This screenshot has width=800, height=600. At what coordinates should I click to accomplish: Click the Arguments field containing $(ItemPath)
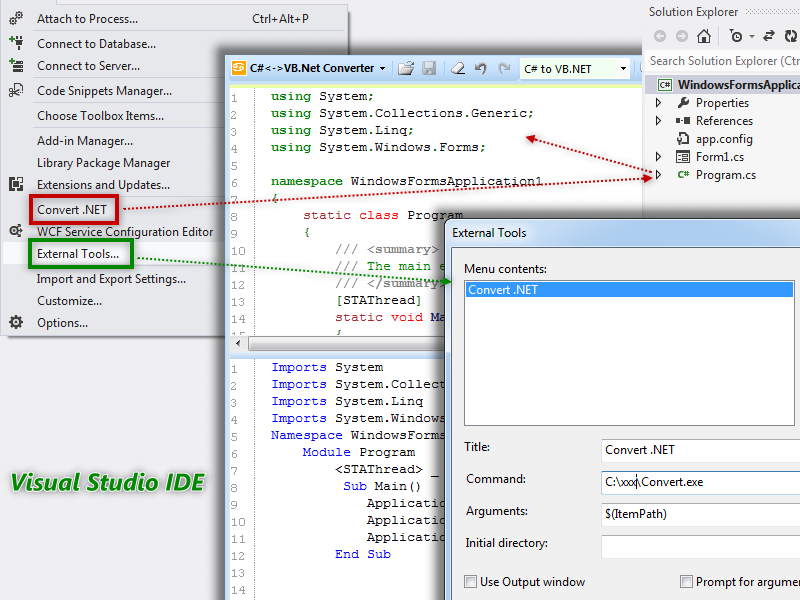pyautogui.click(x=700, y=514)
